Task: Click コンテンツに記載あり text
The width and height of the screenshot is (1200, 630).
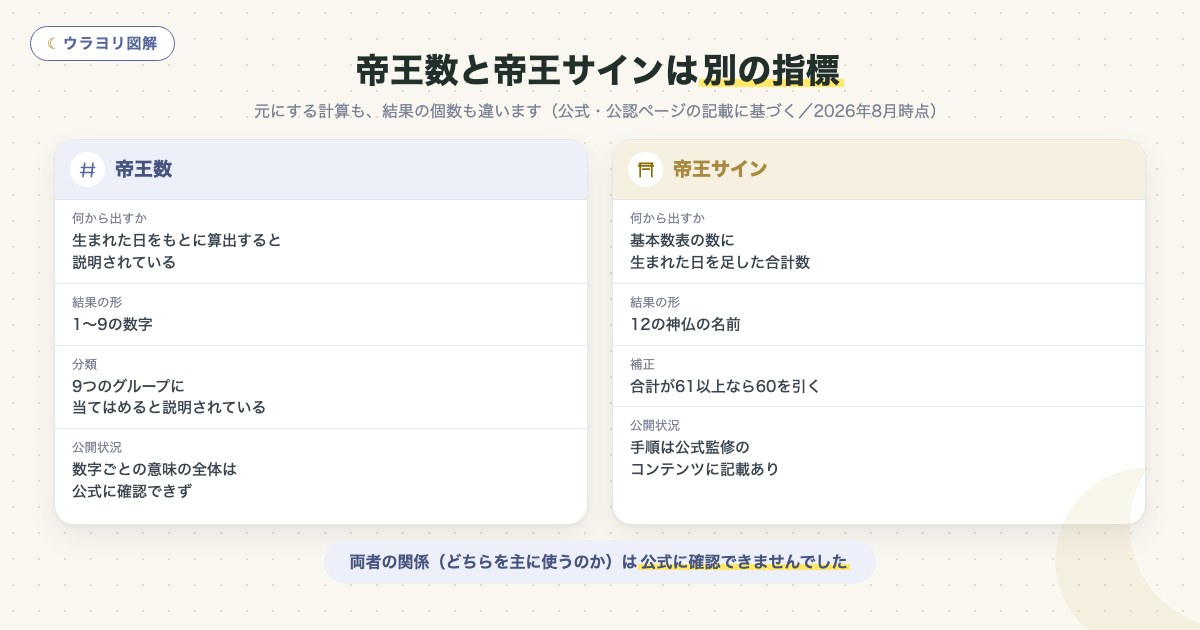Action: [x=704, y=468]
